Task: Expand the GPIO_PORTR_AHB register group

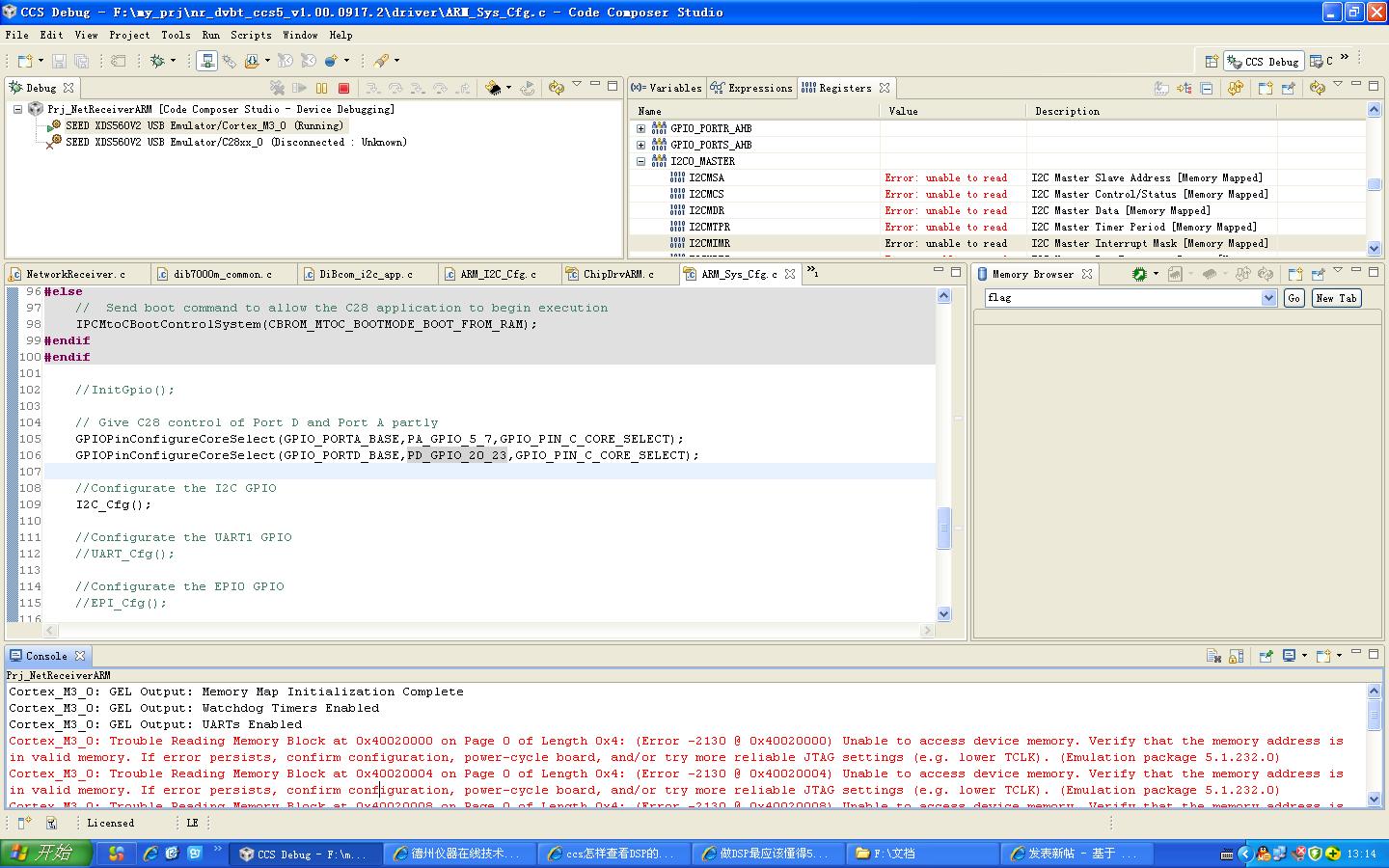Action: (640, 128)
